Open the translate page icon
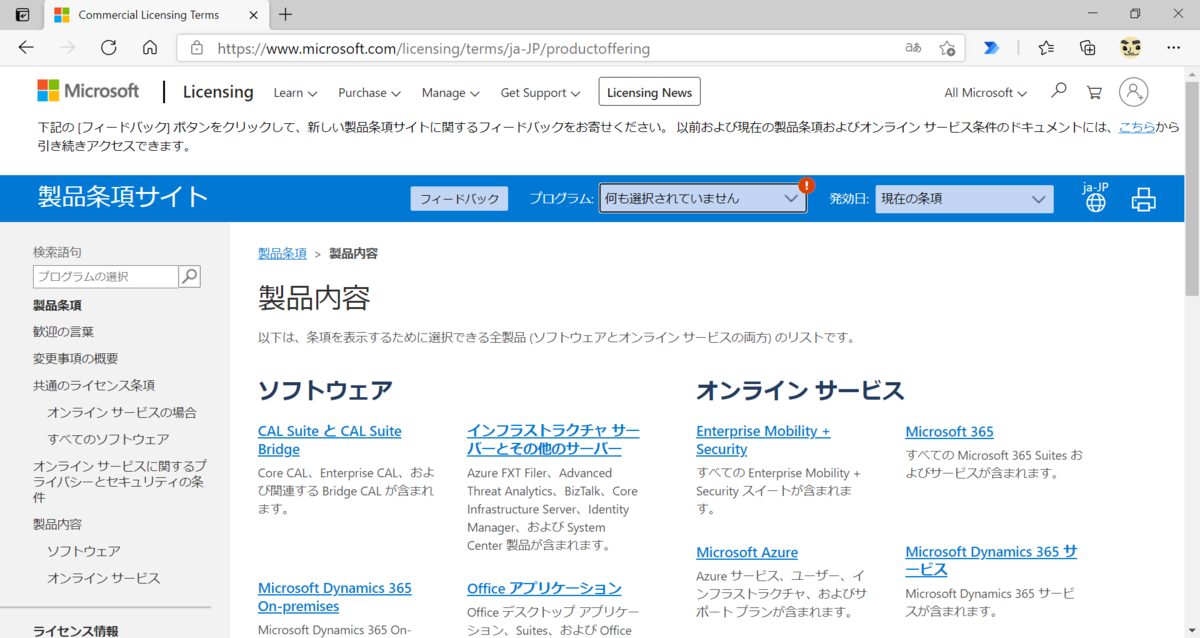Viewport: 1200px width, 638px height. [913, 48]
